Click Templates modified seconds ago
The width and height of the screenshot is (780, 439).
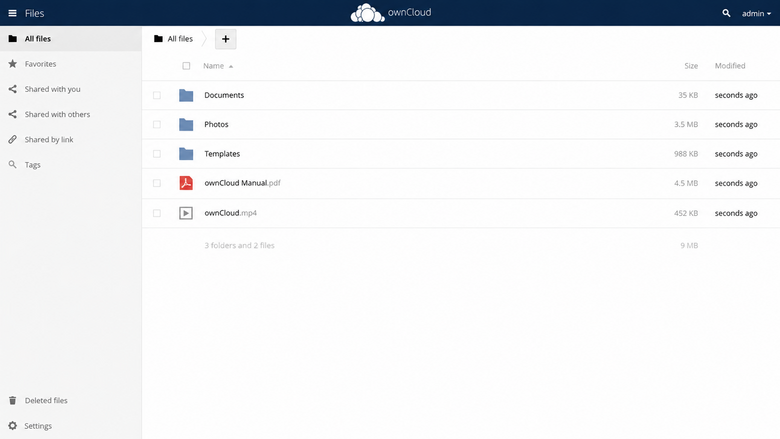point(736,154)
